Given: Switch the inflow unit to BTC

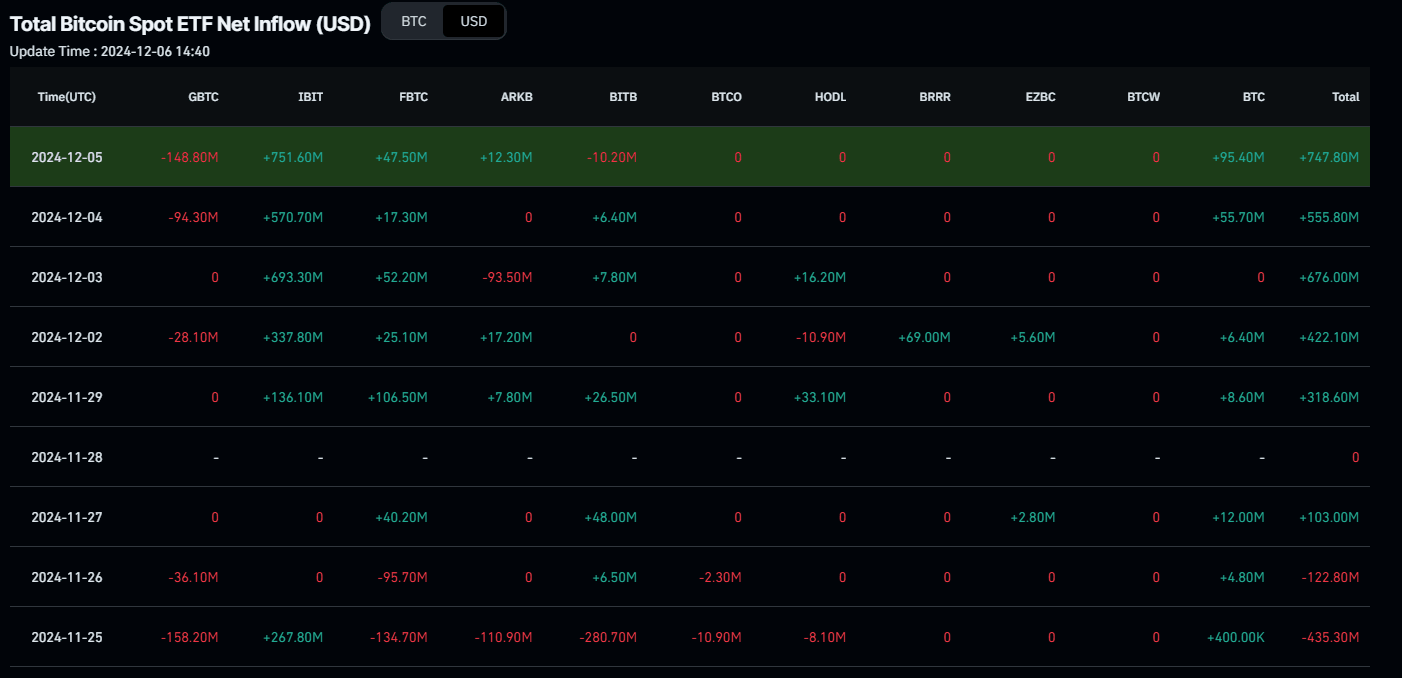Looking at the screenshot, I should point(414,21).
